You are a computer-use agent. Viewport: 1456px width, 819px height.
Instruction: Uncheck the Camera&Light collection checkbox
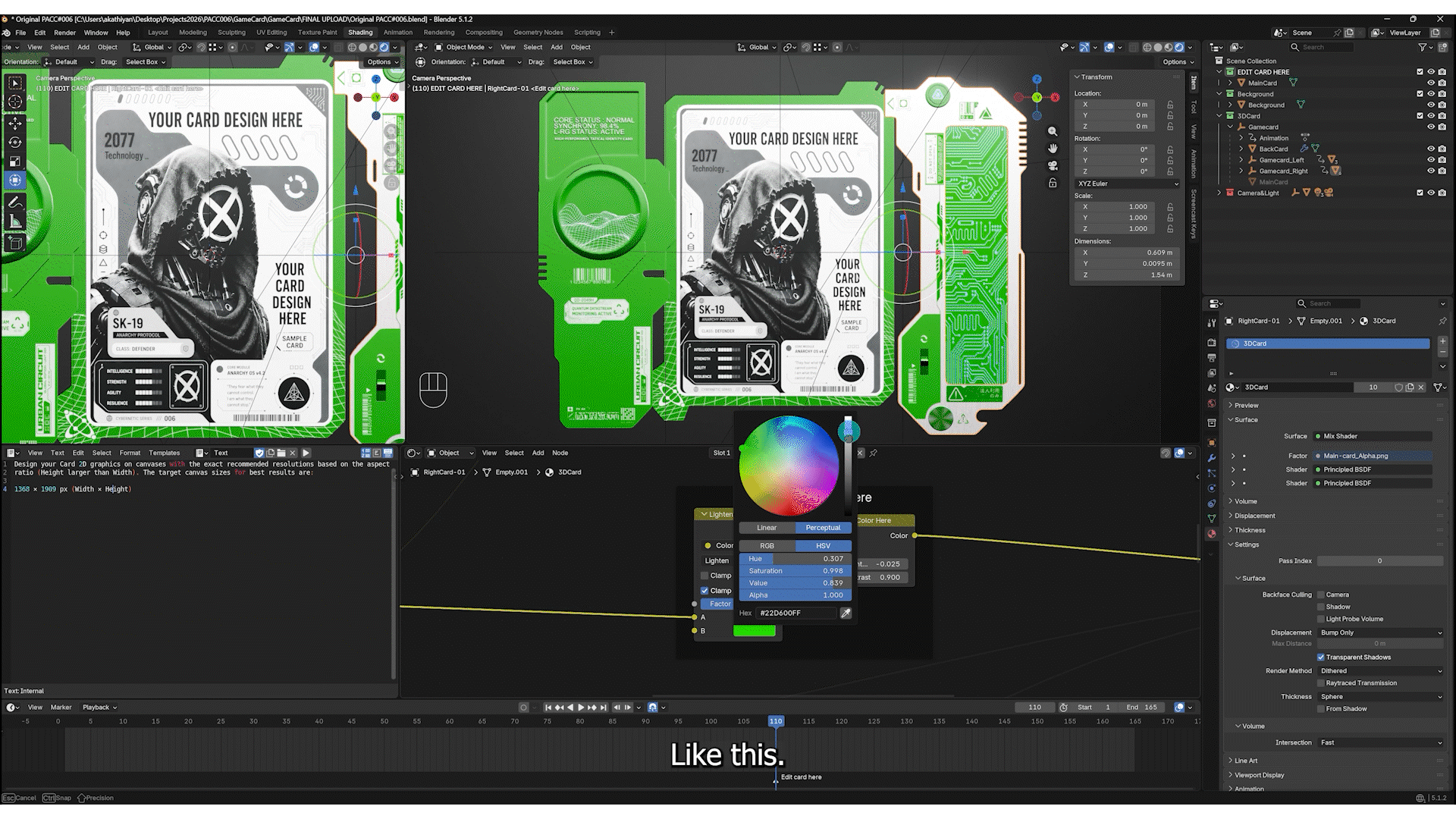click(x=1420, y=193)
